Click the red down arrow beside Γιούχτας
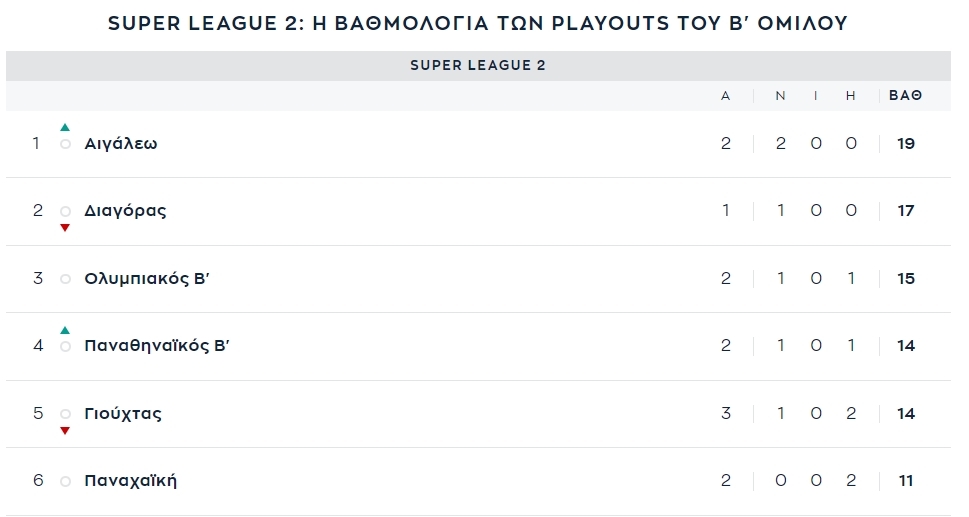Image resolution: width=969 pixels, height=517 pixels. (x=65, y=431)
